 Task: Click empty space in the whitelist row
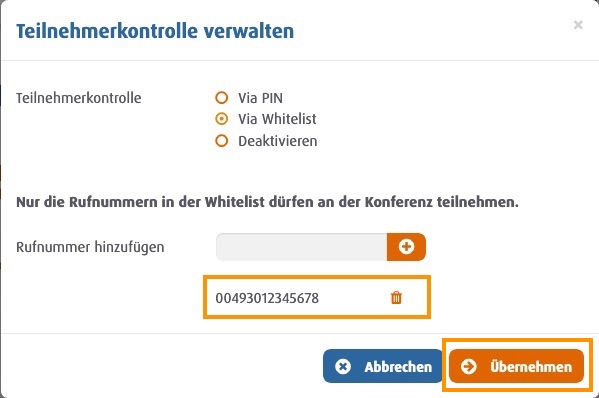[x=353, y=298]
